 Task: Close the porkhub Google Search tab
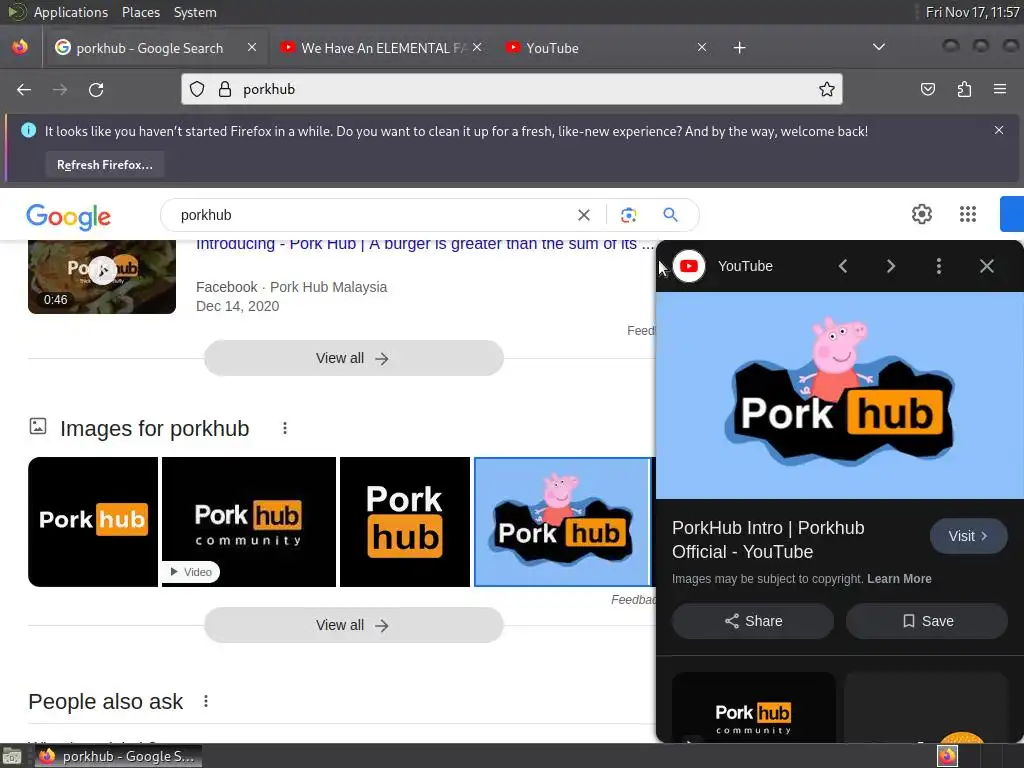(252, 47)
